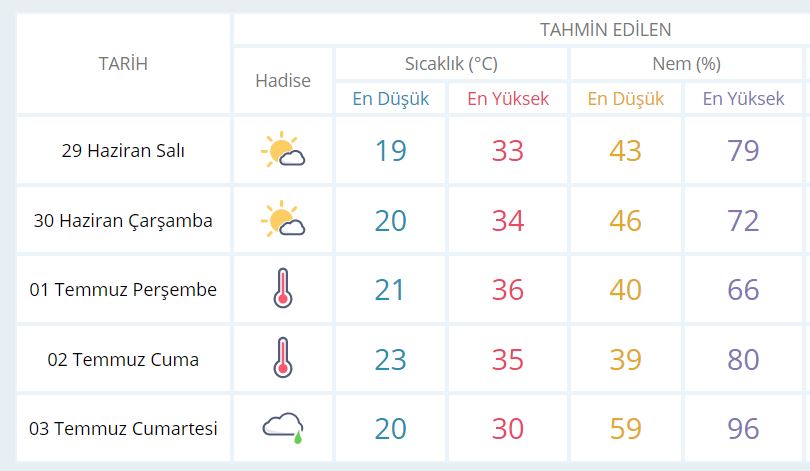The width and height of the screenshot is (810, 471).
Task: Click the Sıcaklık (°C) header
Action: (x=451, y=64)
